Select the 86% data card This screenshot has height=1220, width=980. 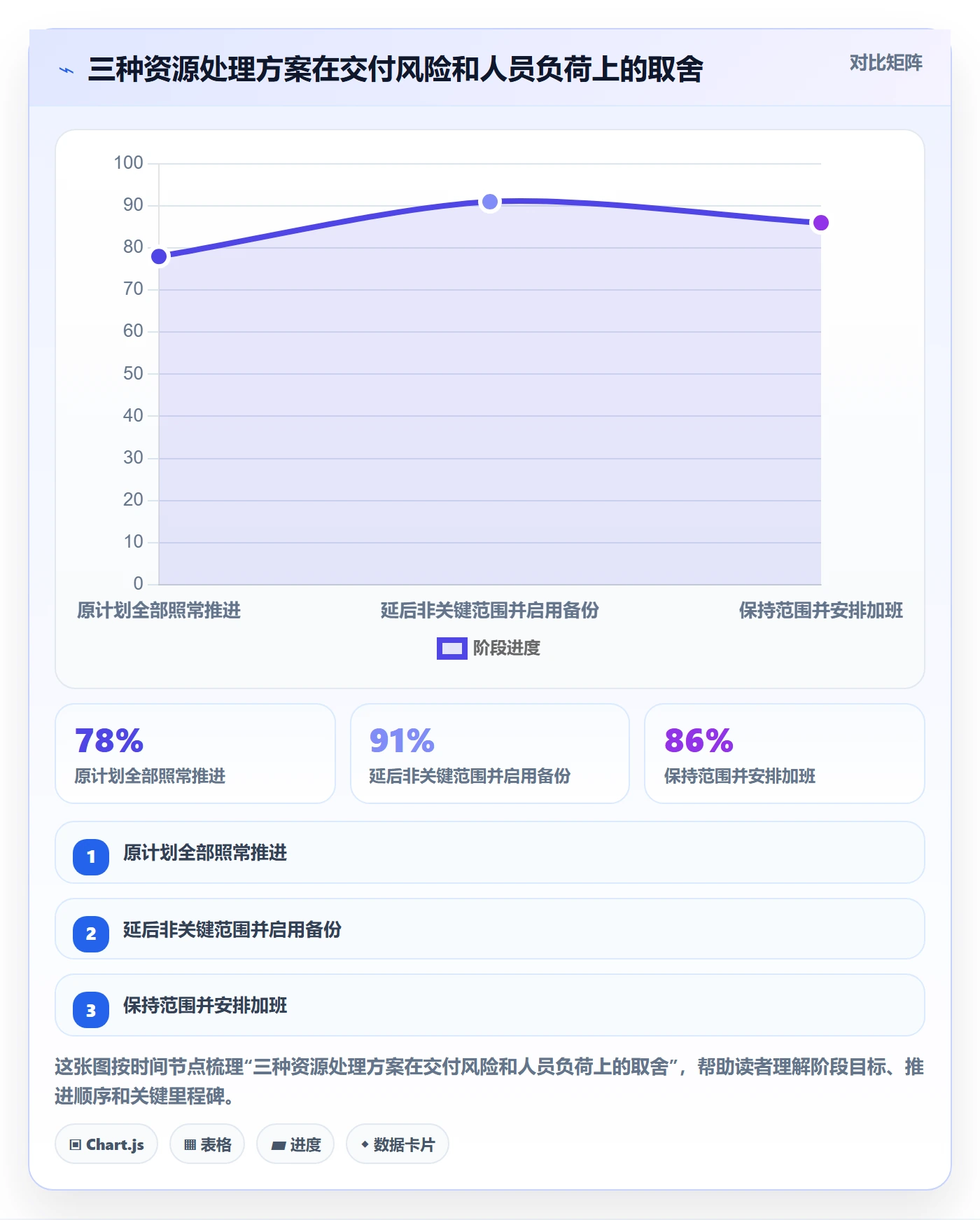(x=785, y=754)
